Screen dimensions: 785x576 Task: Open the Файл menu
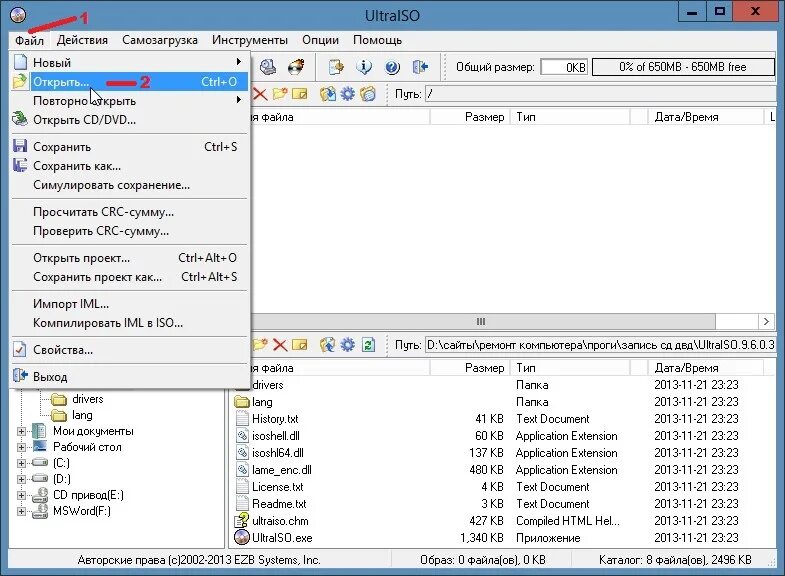tap(29, 40)
